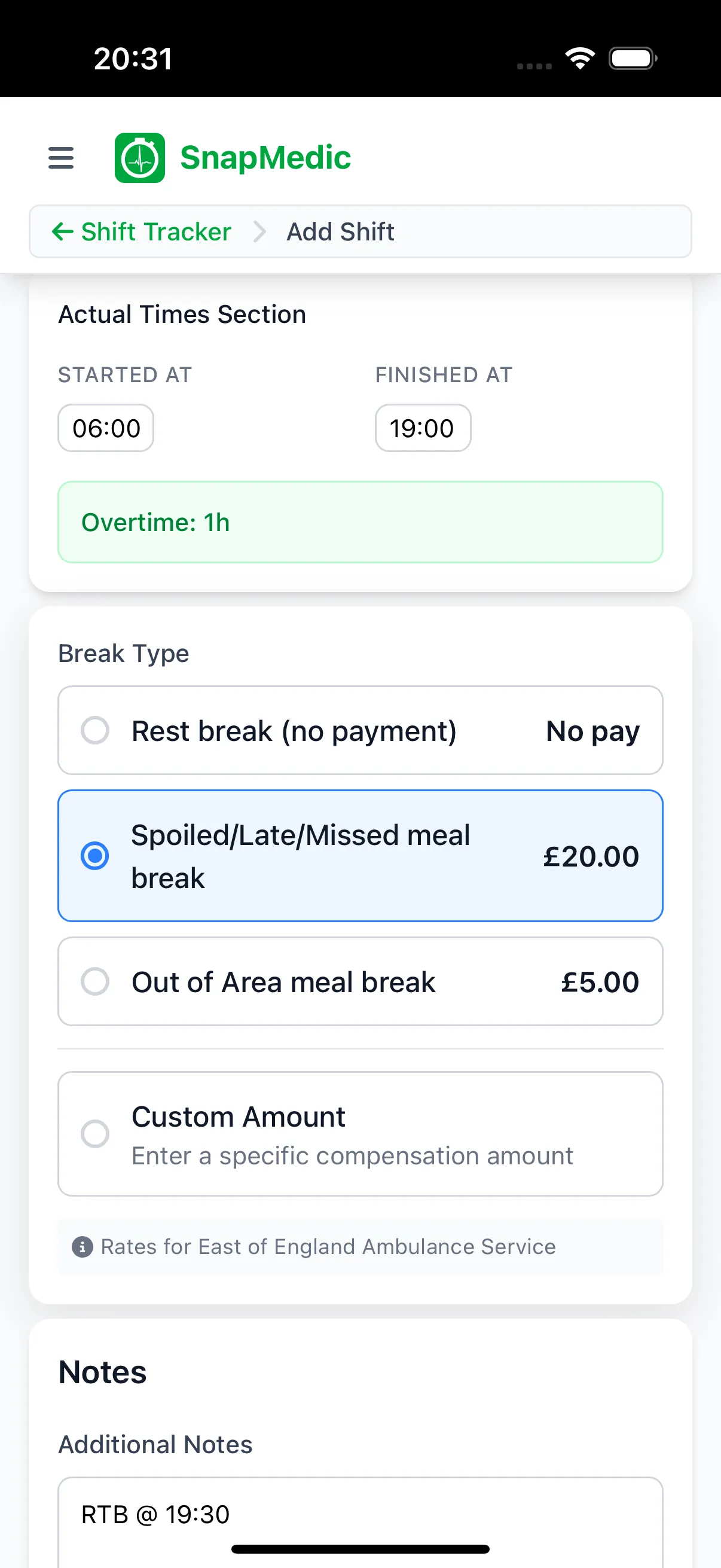Click the battery indicator
Screen dimensions: 721x1568
pos(632,58)
